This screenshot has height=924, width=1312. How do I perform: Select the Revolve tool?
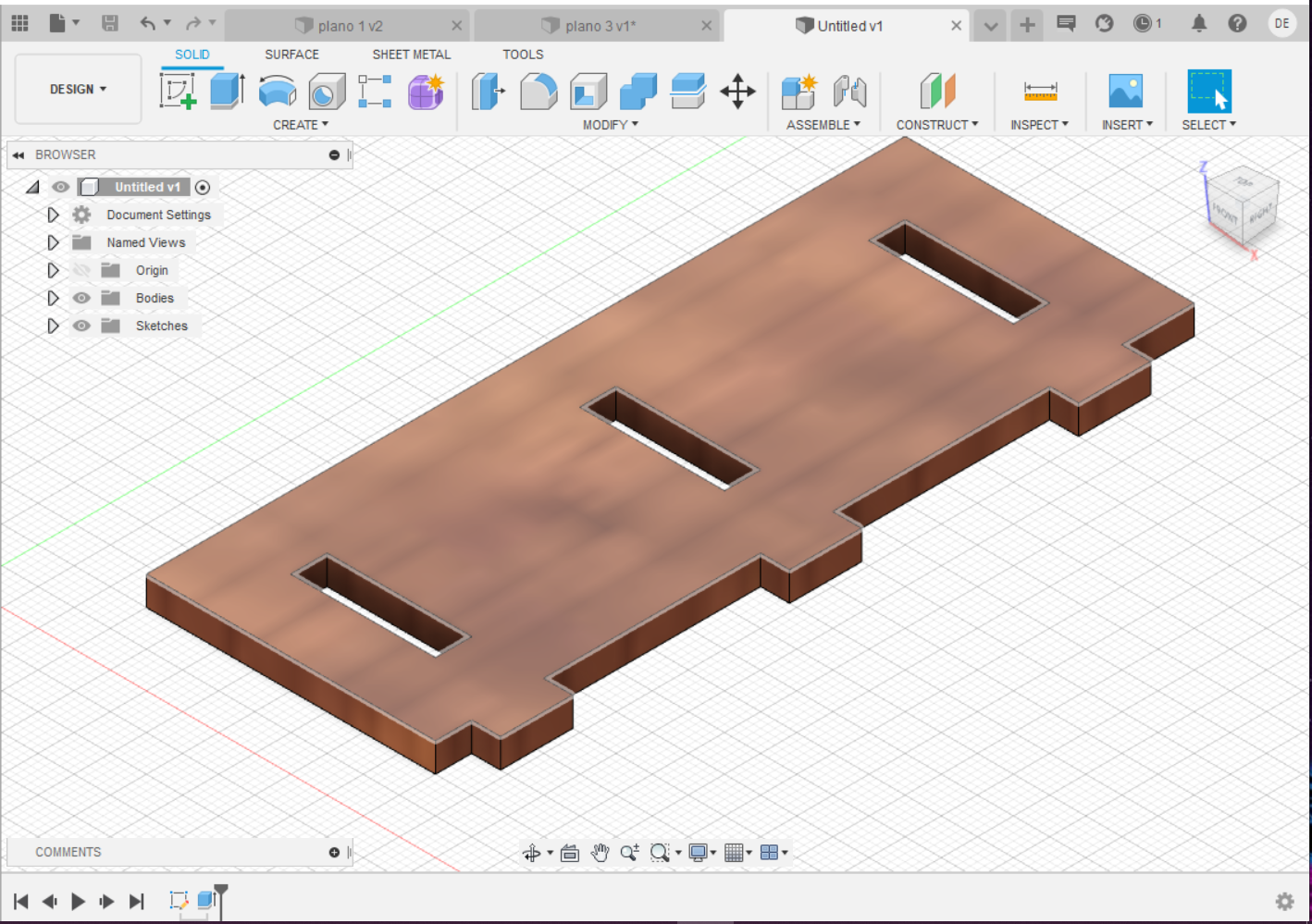277,92
